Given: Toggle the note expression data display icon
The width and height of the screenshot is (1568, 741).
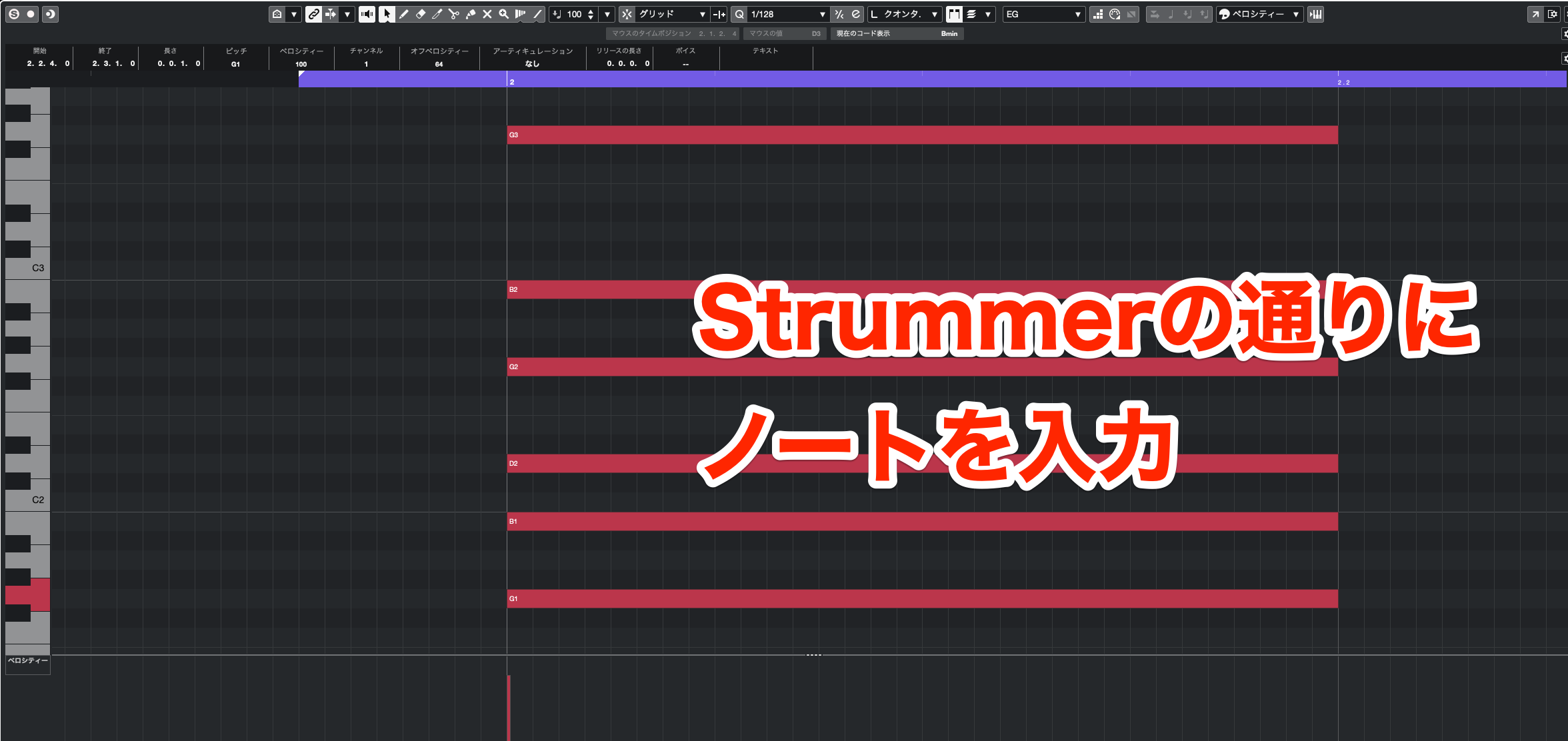Looking at the screenshot, I should pyautogui.click(x=954, y=14).
